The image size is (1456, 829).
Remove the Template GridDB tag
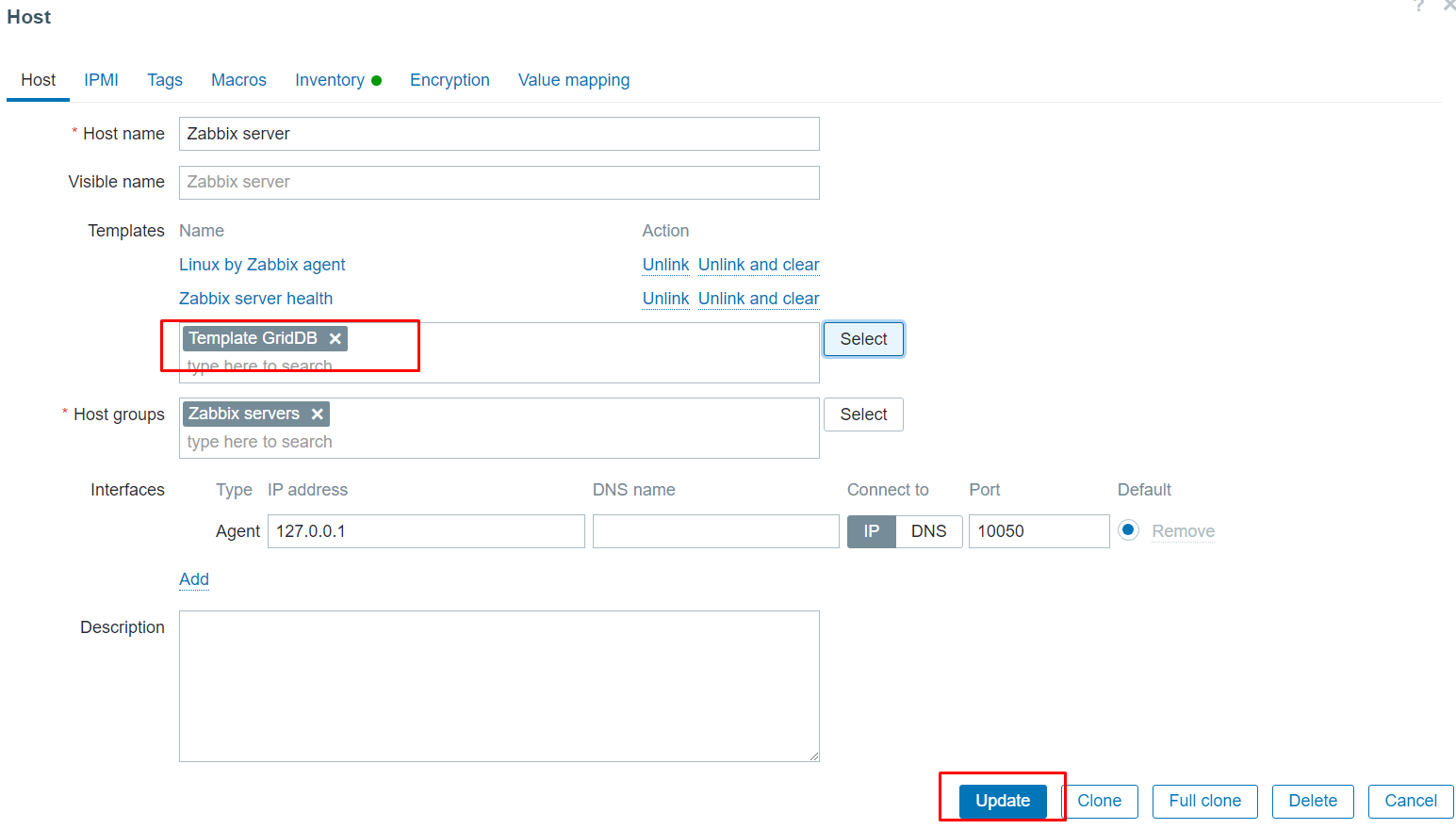(x=335, y=339)
